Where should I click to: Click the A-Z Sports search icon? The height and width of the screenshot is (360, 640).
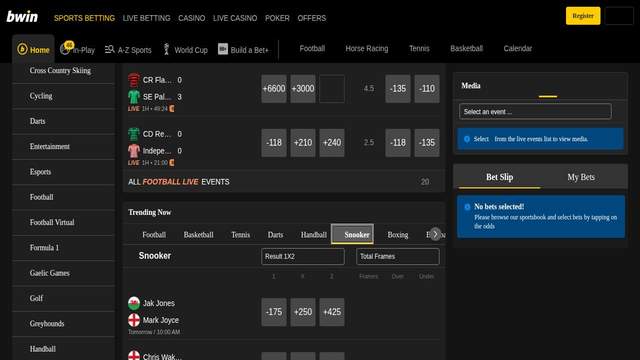pos(109,49)
